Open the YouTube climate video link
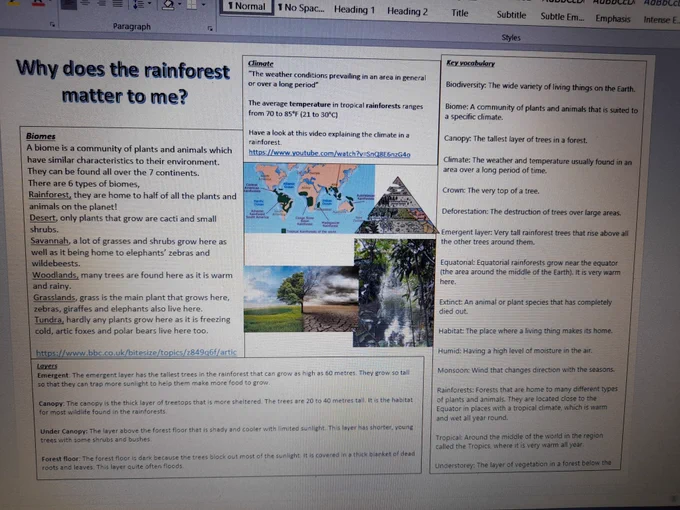 click(x=329, y=154)
